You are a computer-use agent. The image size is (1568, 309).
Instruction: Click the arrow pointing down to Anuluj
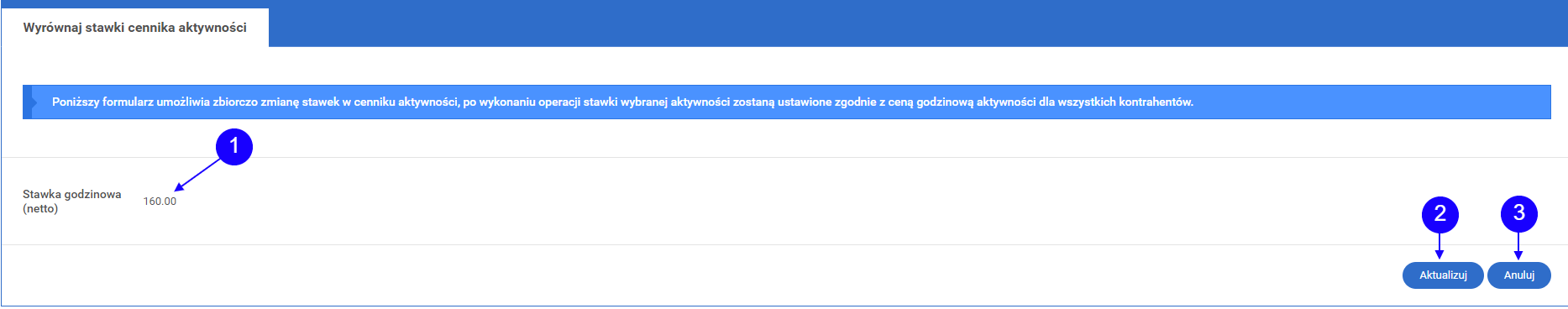pos(1518,246)
